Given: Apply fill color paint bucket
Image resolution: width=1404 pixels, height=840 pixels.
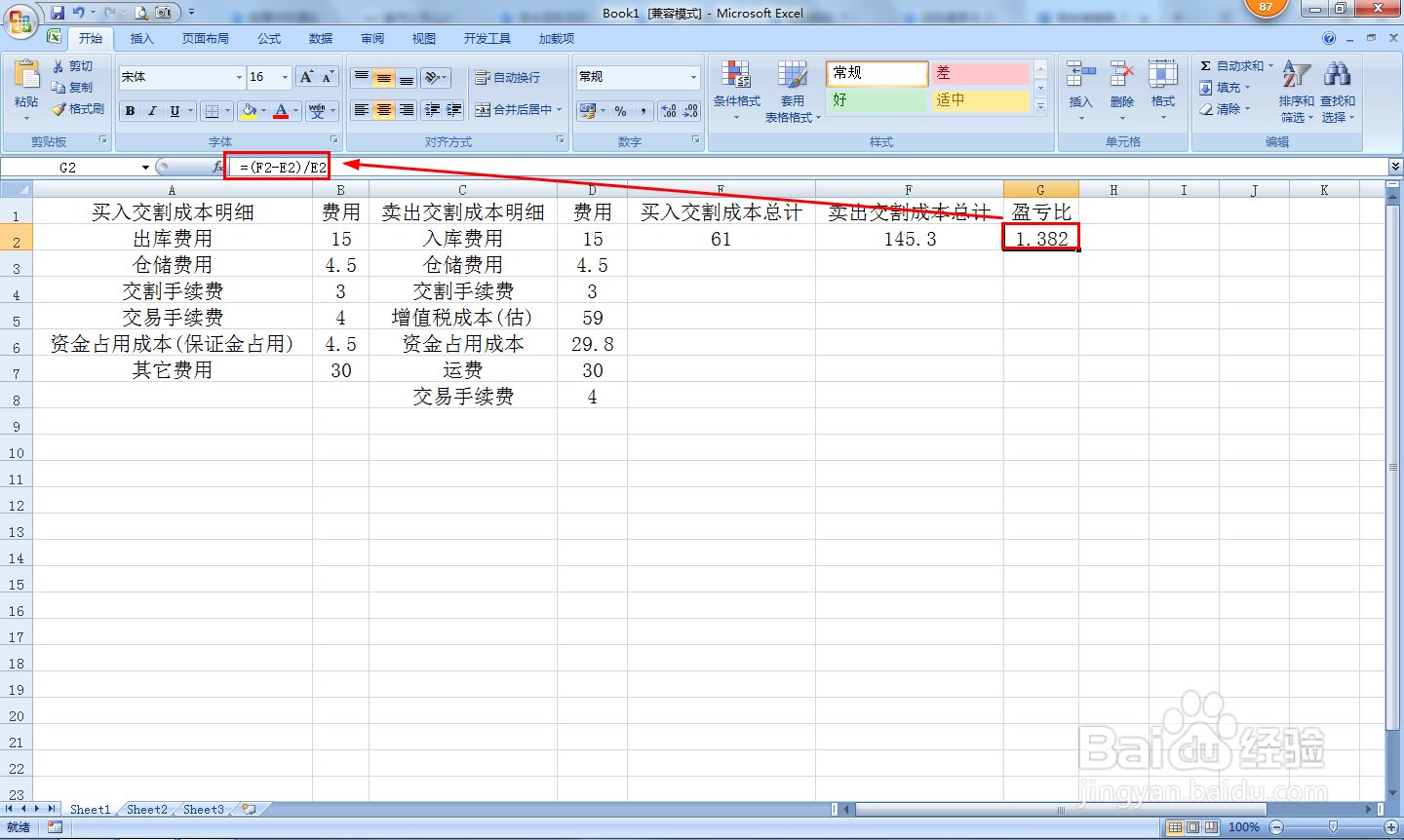Looking at the screenshot, I should pyautogui.click(x=250, y=111).
